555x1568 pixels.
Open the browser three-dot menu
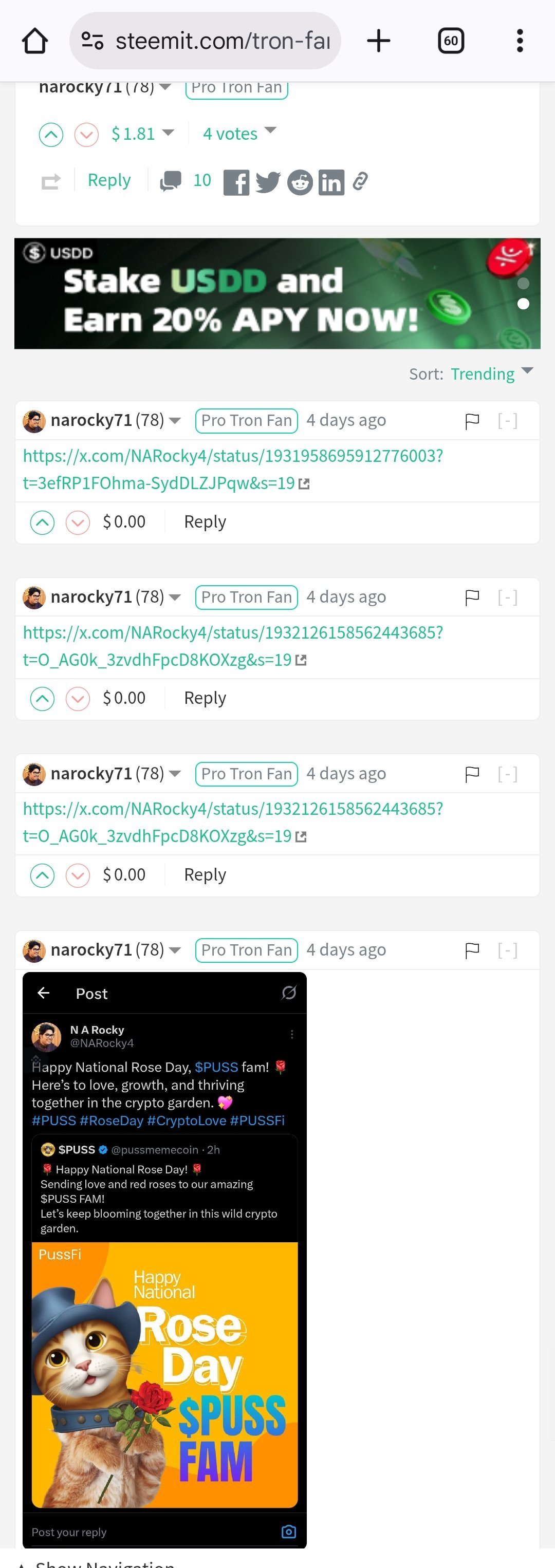click(x=519, y=42)
